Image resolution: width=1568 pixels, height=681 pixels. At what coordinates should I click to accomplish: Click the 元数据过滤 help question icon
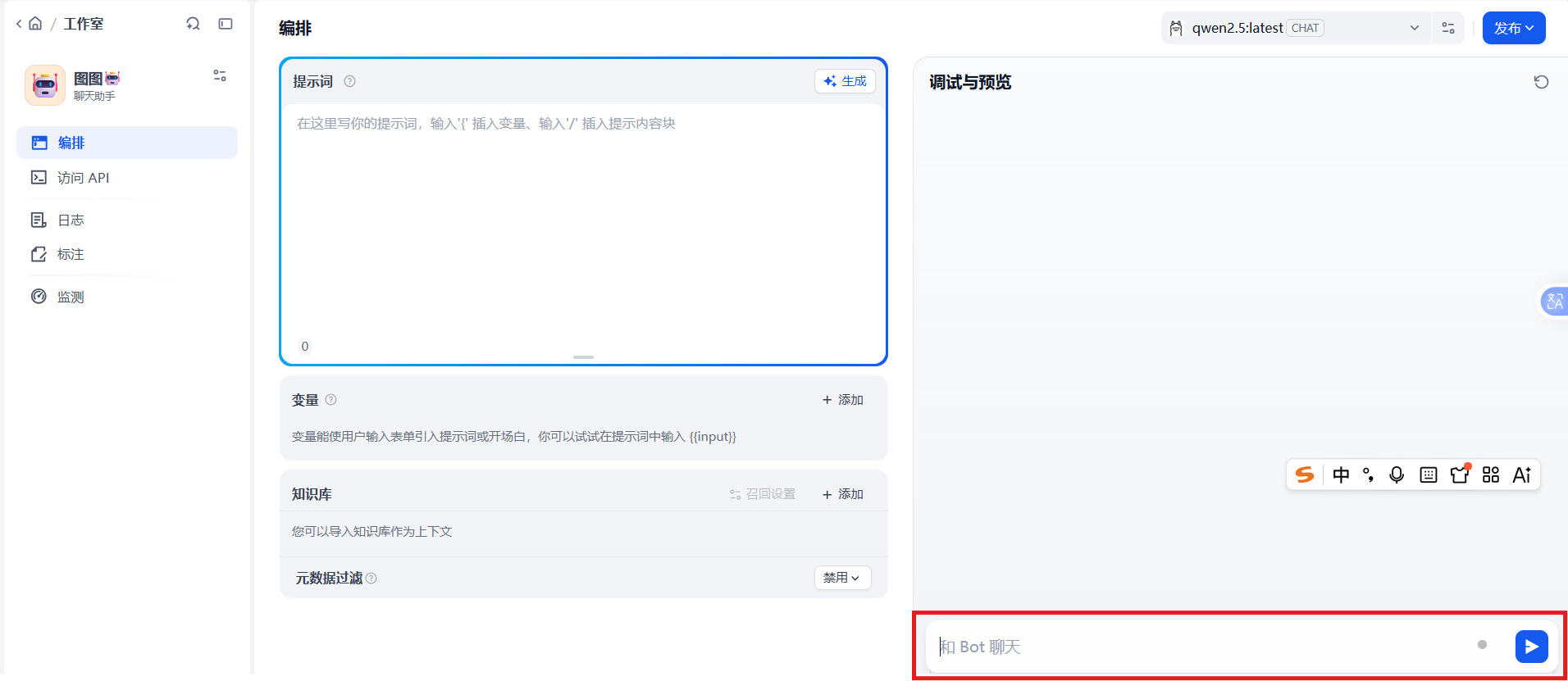(371, 579)
